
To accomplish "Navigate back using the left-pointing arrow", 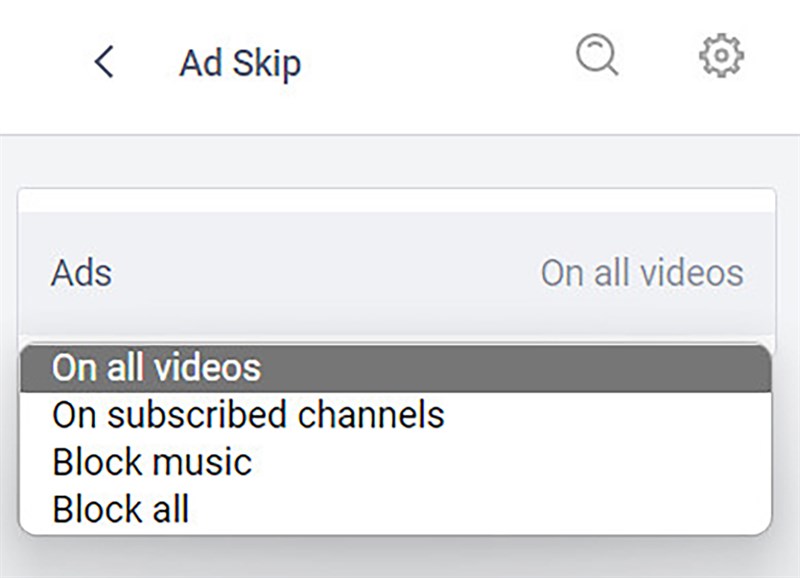I will pos(104,61).
